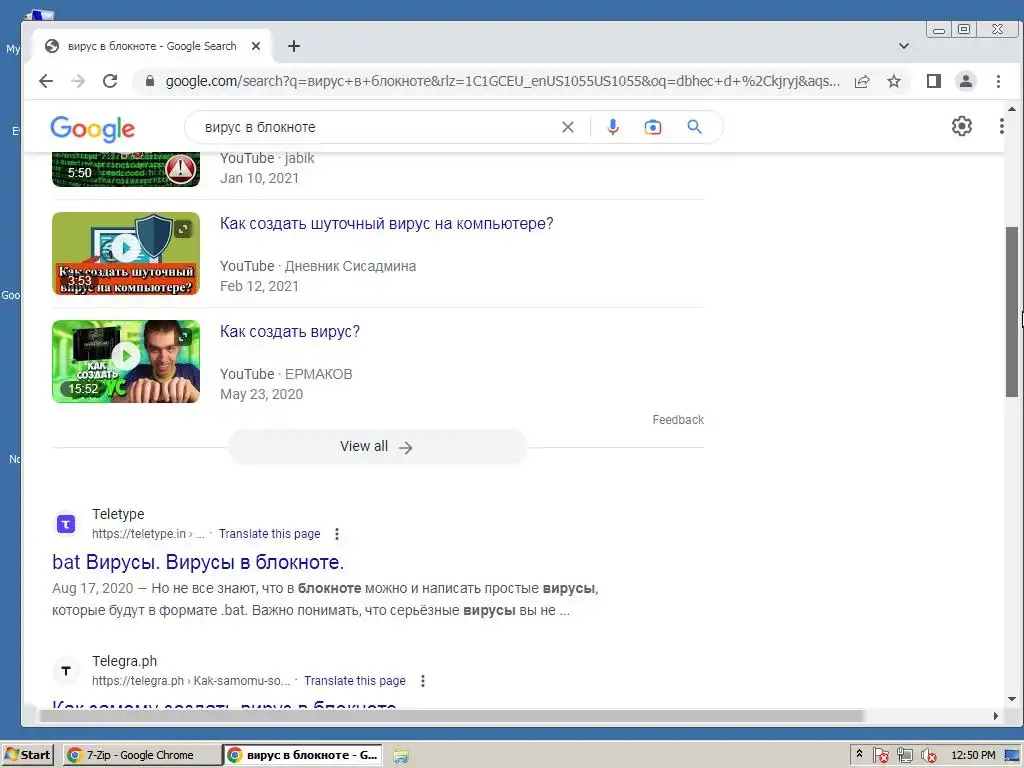Go back to the previous page
The height and width of the screenshot is (768, 1024).
click(46, 81)
